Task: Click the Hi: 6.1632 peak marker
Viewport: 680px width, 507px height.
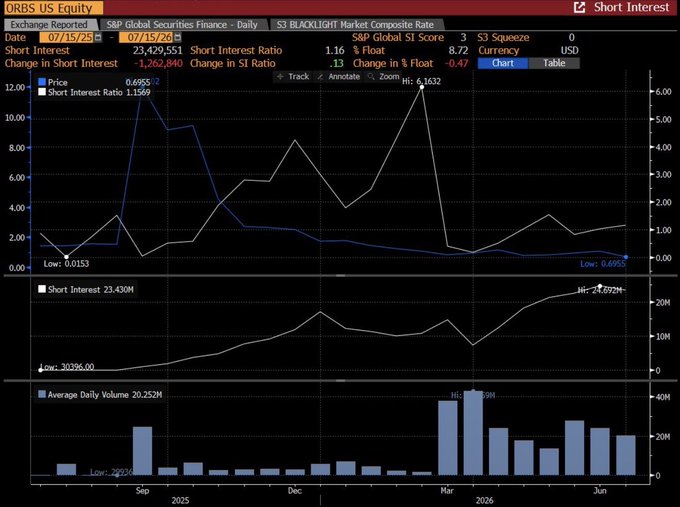Action: point(422,87)
